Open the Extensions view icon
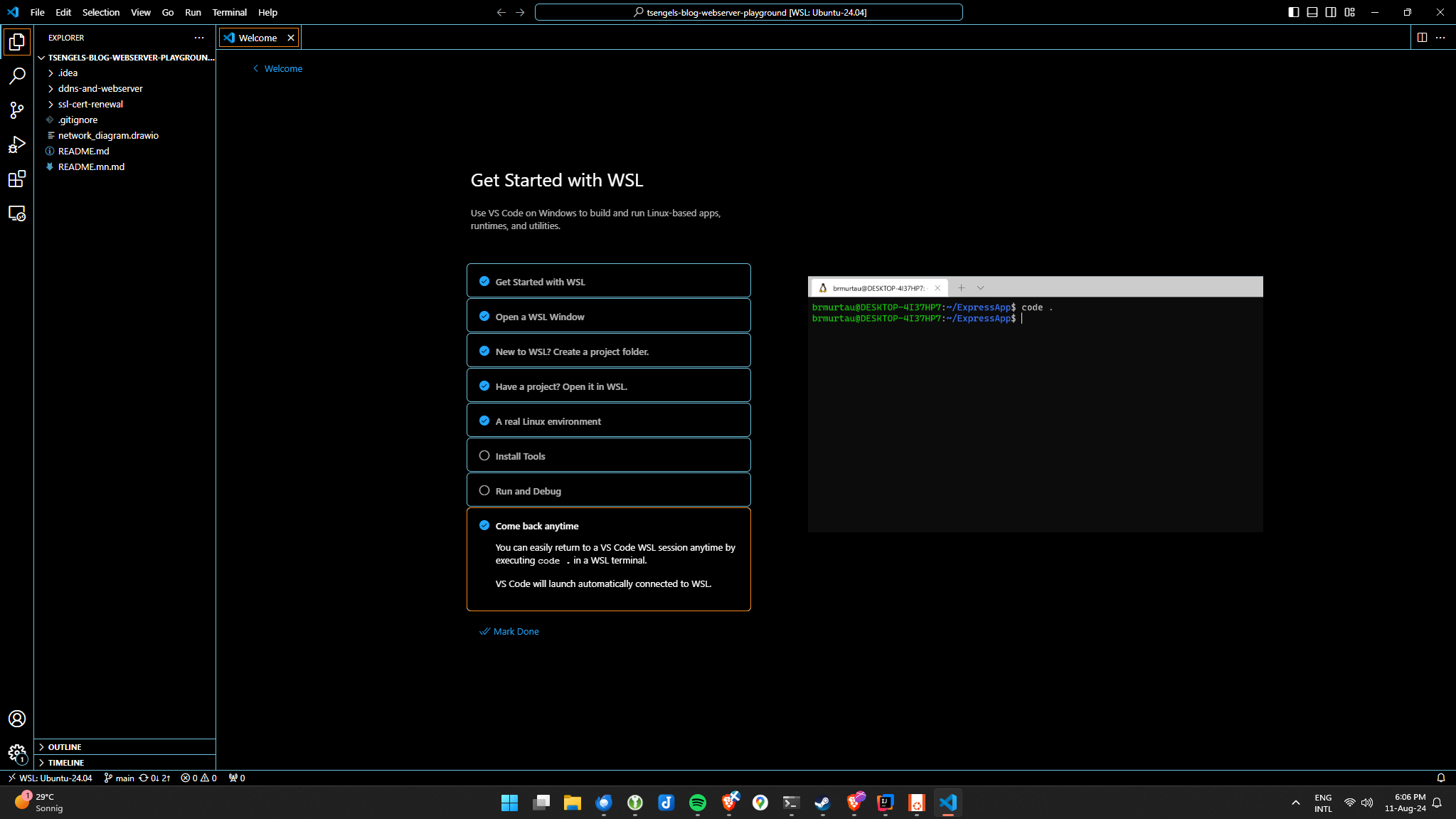 click(17, 179)
